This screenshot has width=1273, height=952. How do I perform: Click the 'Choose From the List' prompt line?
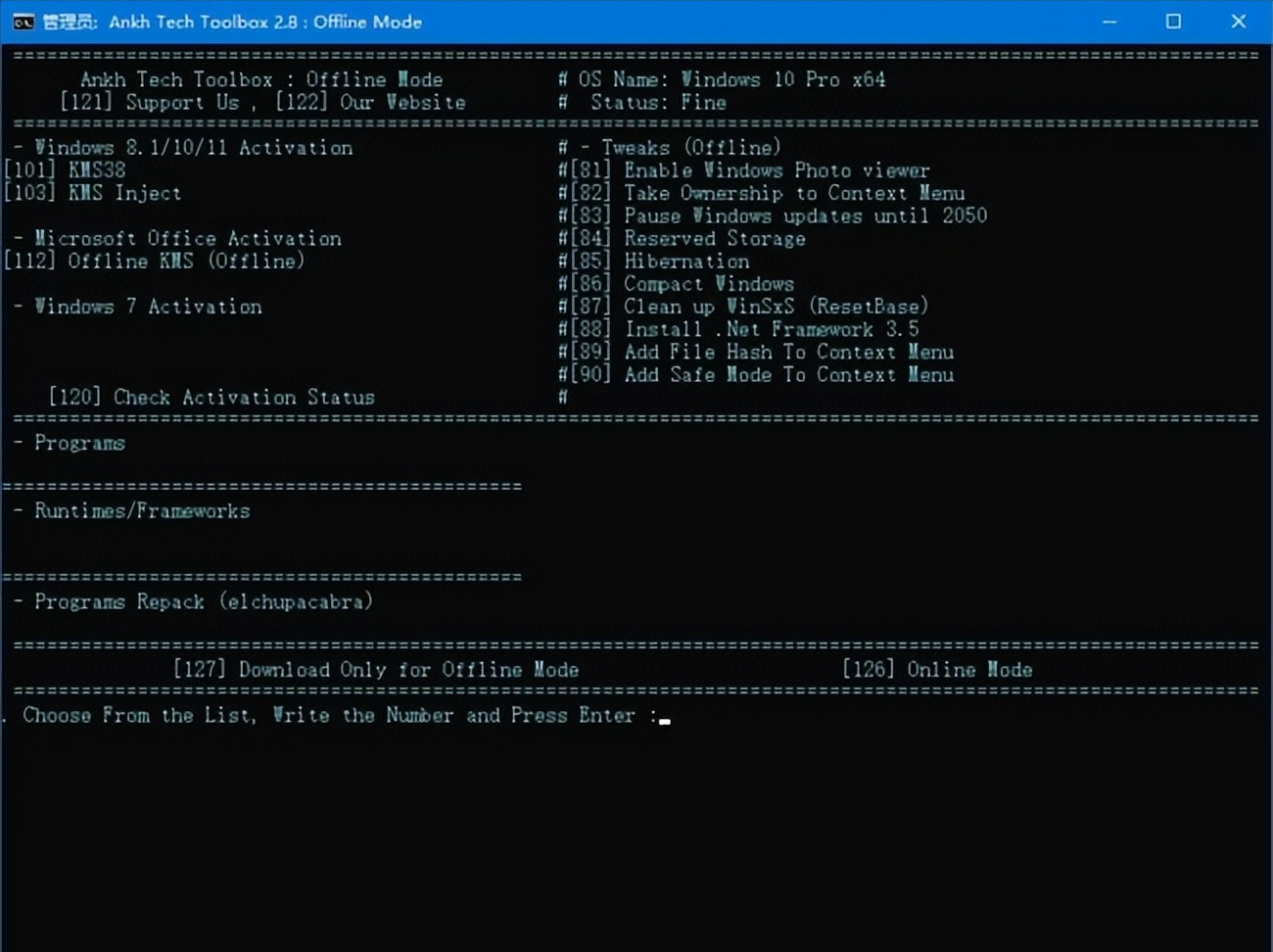click(340, 715)
